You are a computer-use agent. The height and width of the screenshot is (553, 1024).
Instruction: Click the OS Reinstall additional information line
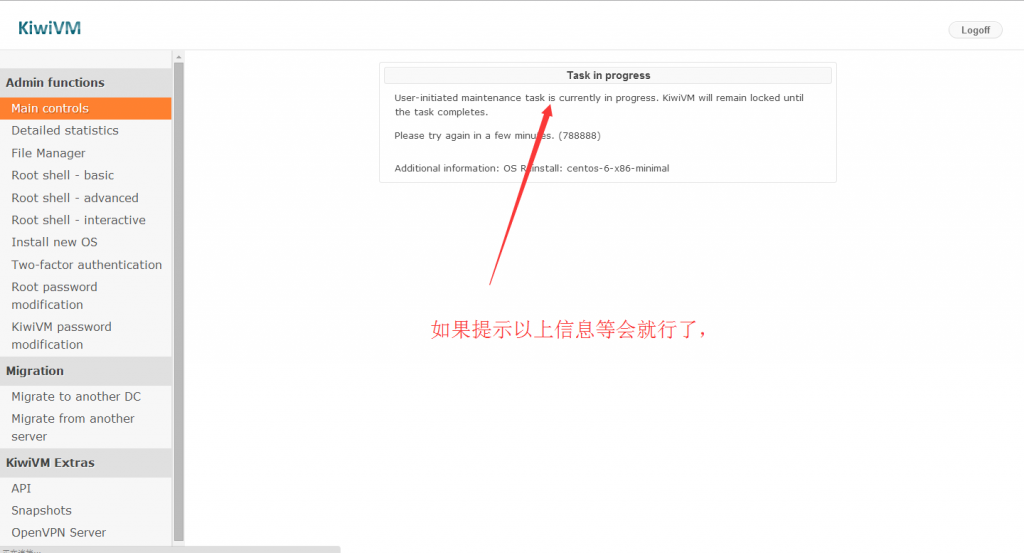point(532,168)
